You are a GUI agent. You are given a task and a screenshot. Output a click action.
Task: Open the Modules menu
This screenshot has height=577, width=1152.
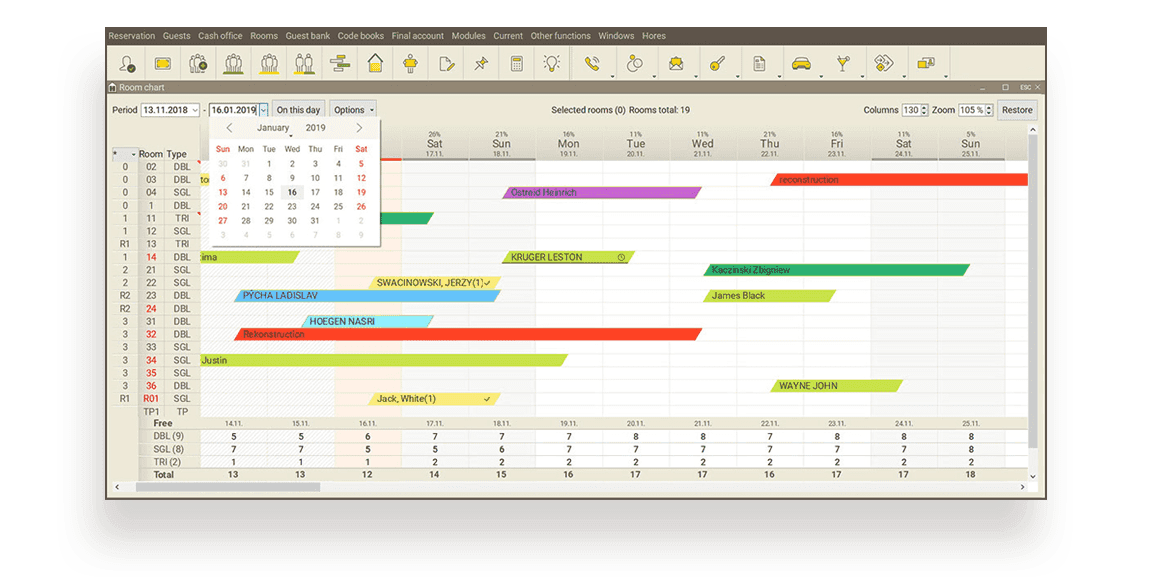(469, 35)
